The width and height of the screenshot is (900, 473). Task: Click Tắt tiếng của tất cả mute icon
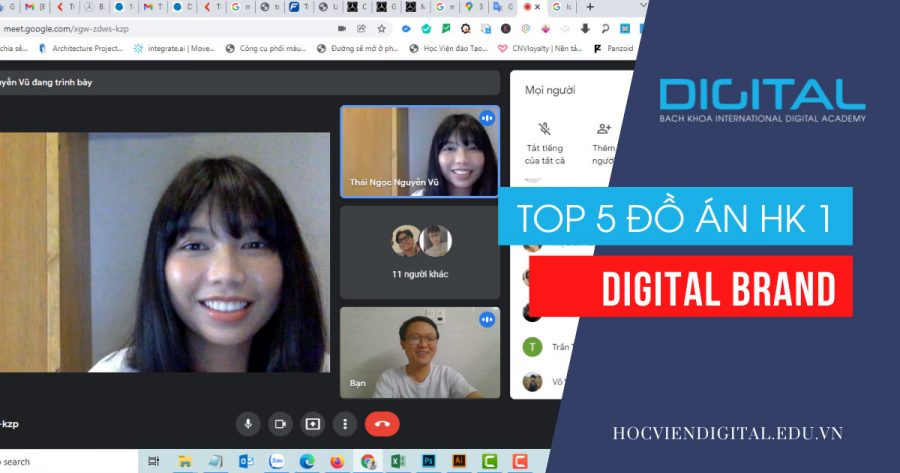545,129
